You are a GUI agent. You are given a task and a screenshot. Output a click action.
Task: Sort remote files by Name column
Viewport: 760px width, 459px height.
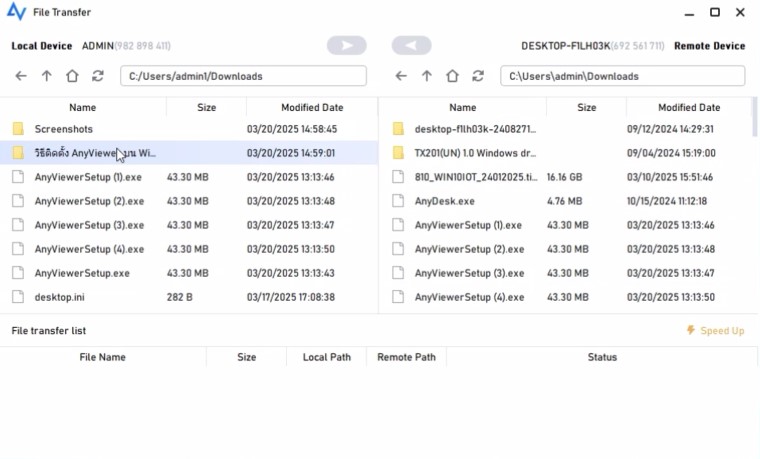[462, 108]
